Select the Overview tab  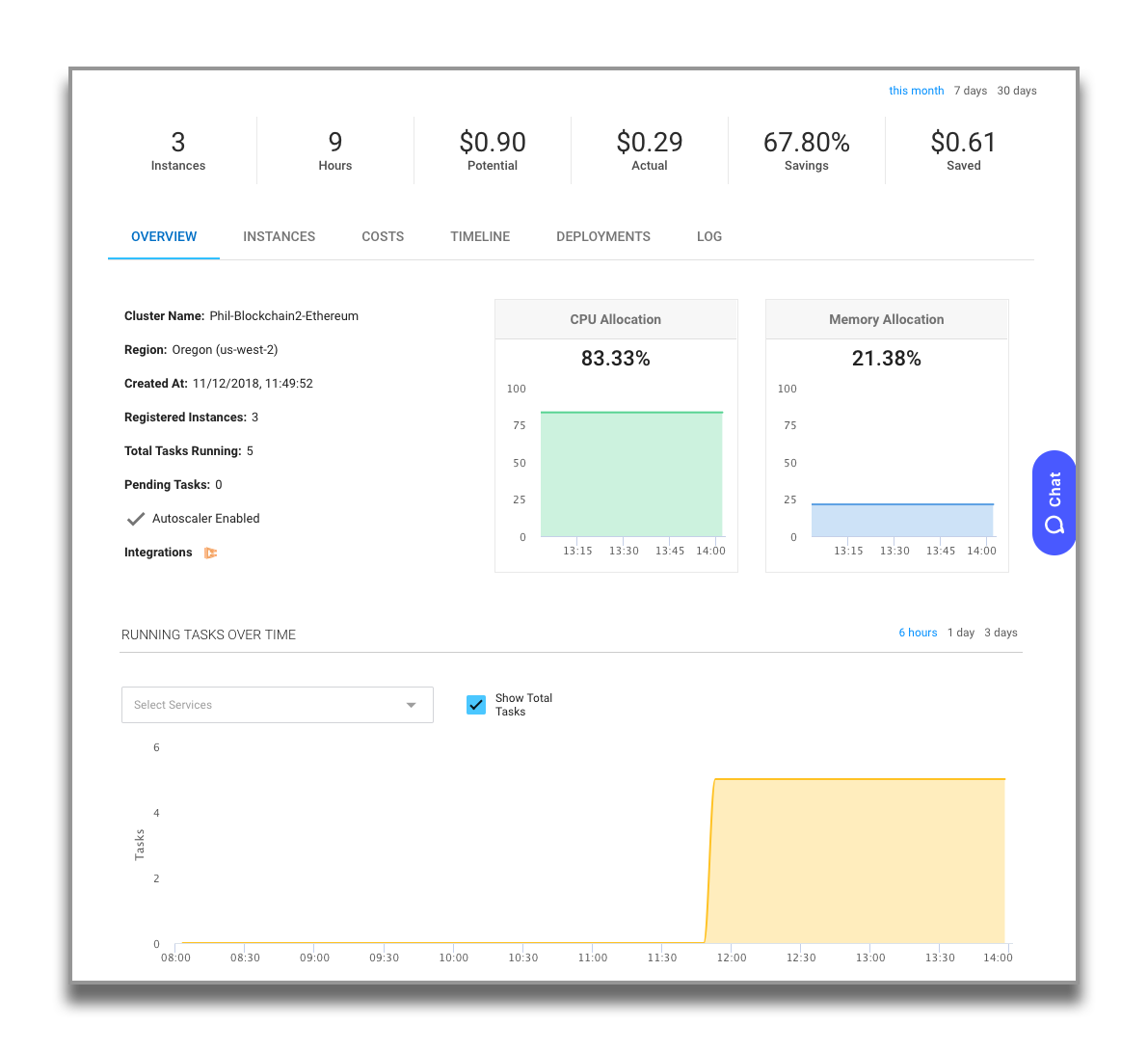164,236
